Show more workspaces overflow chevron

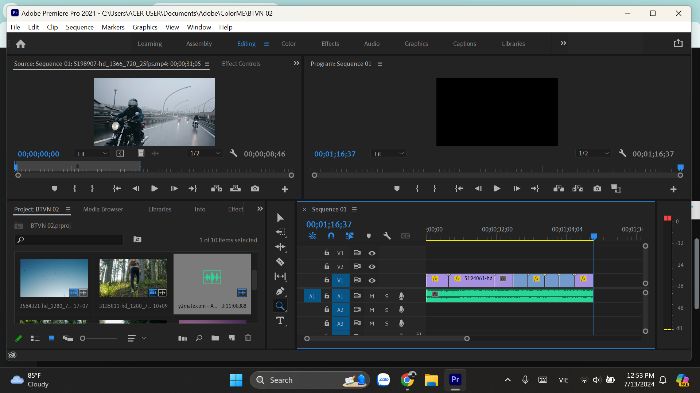(563, 43)
